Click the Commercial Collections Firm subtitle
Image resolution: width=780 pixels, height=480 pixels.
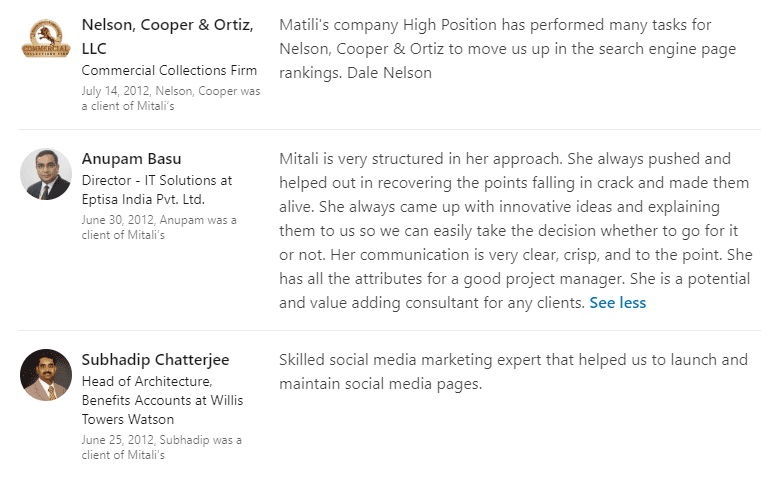click(169, 71)
